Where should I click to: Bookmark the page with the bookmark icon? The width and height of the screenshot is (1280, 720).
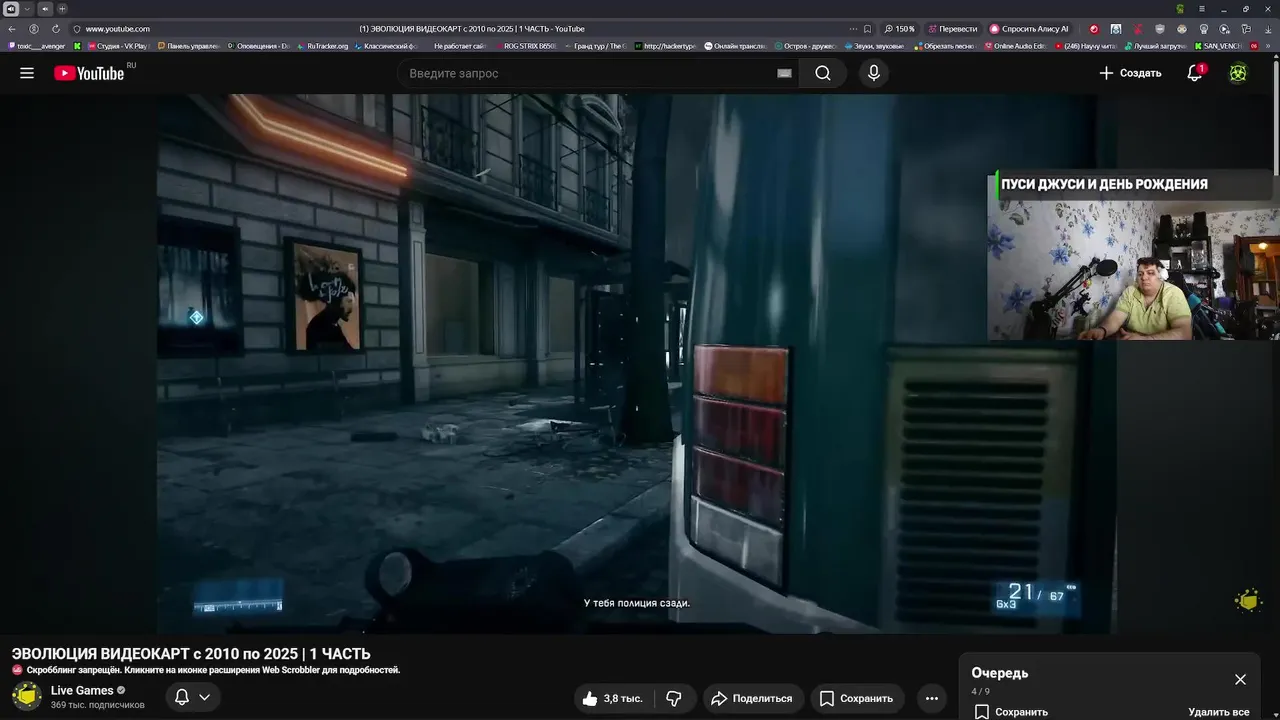pyautogui.click(x=867, y=29)
